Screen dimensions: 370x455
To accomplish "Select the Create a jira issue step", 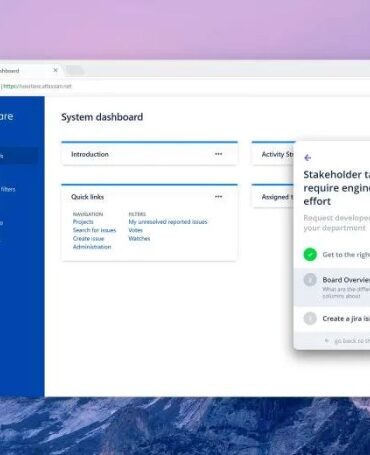I will coord(332,319).
